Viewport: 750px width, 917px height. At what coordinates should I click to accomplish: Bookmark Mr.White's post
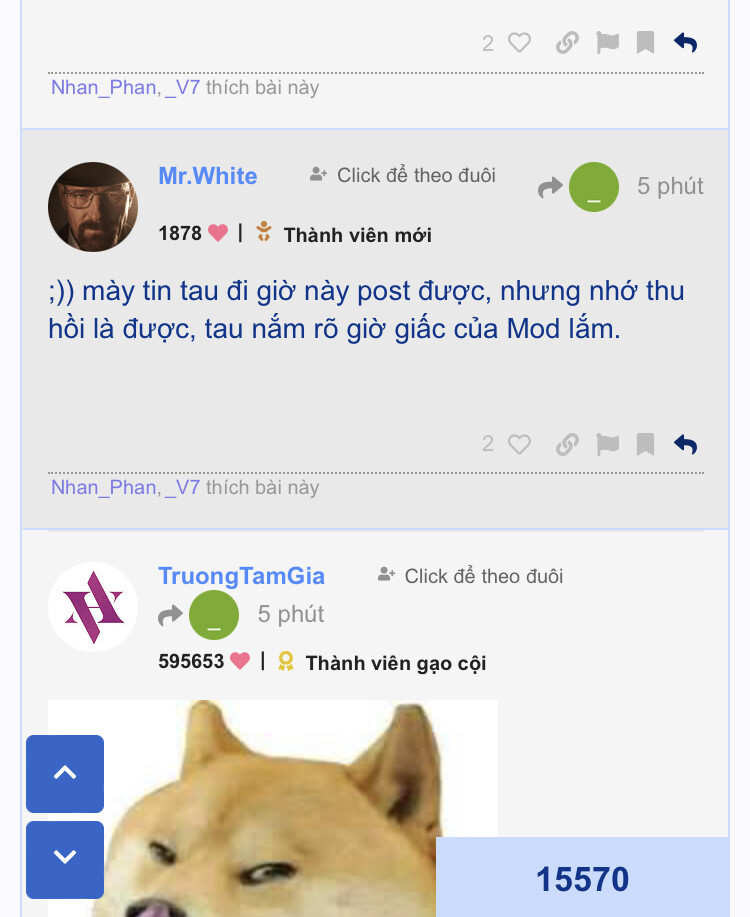point(645,444)
